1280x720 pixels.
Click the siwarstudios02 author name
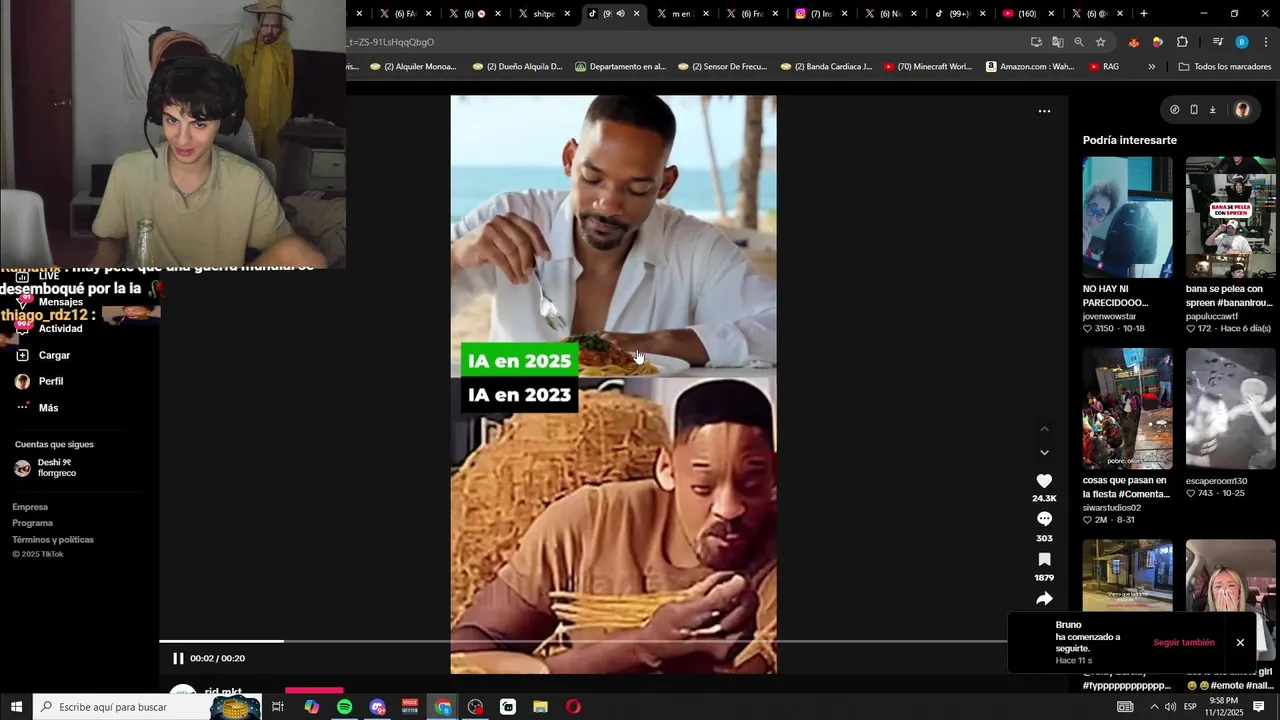click(x=1112, y=508)
